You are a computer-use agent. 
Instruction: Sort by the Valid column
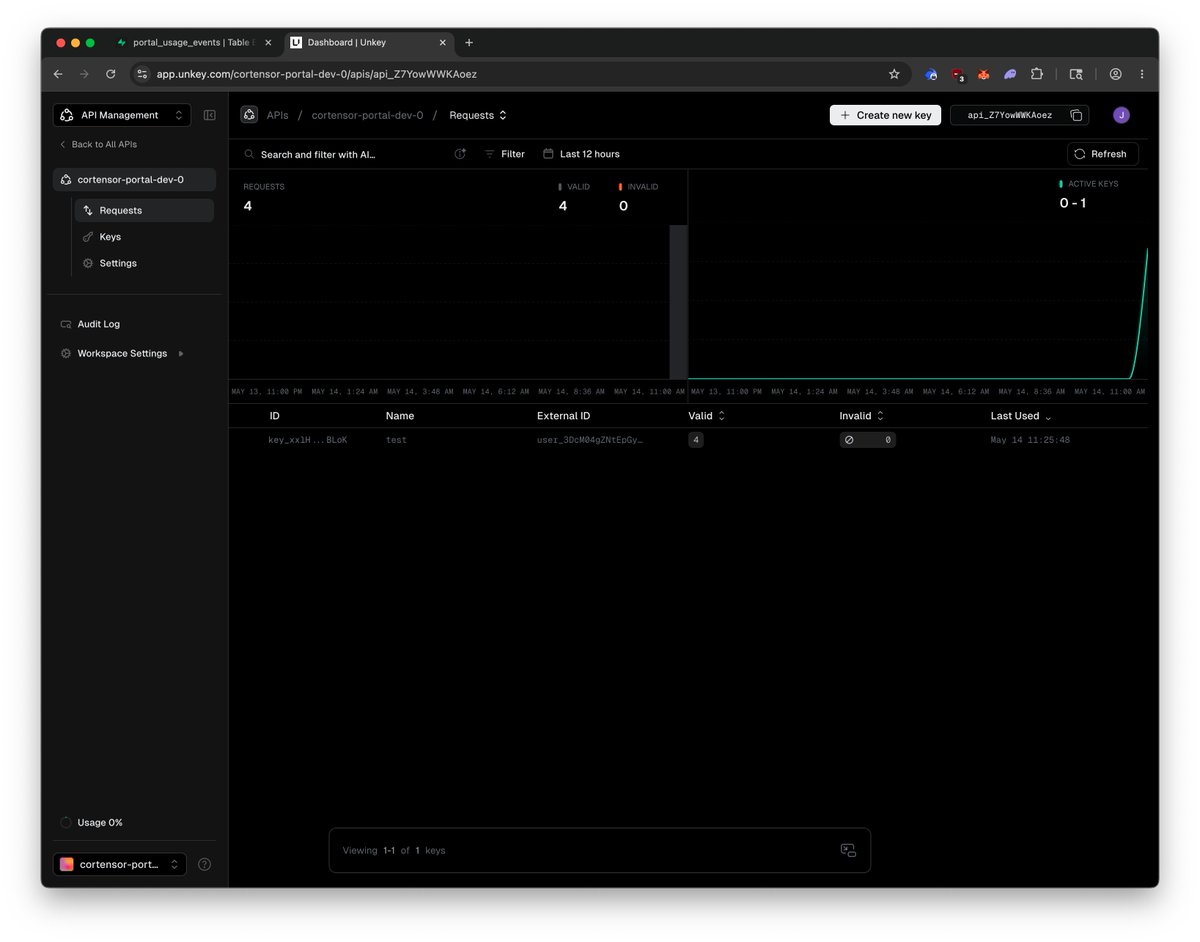[707, 416]
